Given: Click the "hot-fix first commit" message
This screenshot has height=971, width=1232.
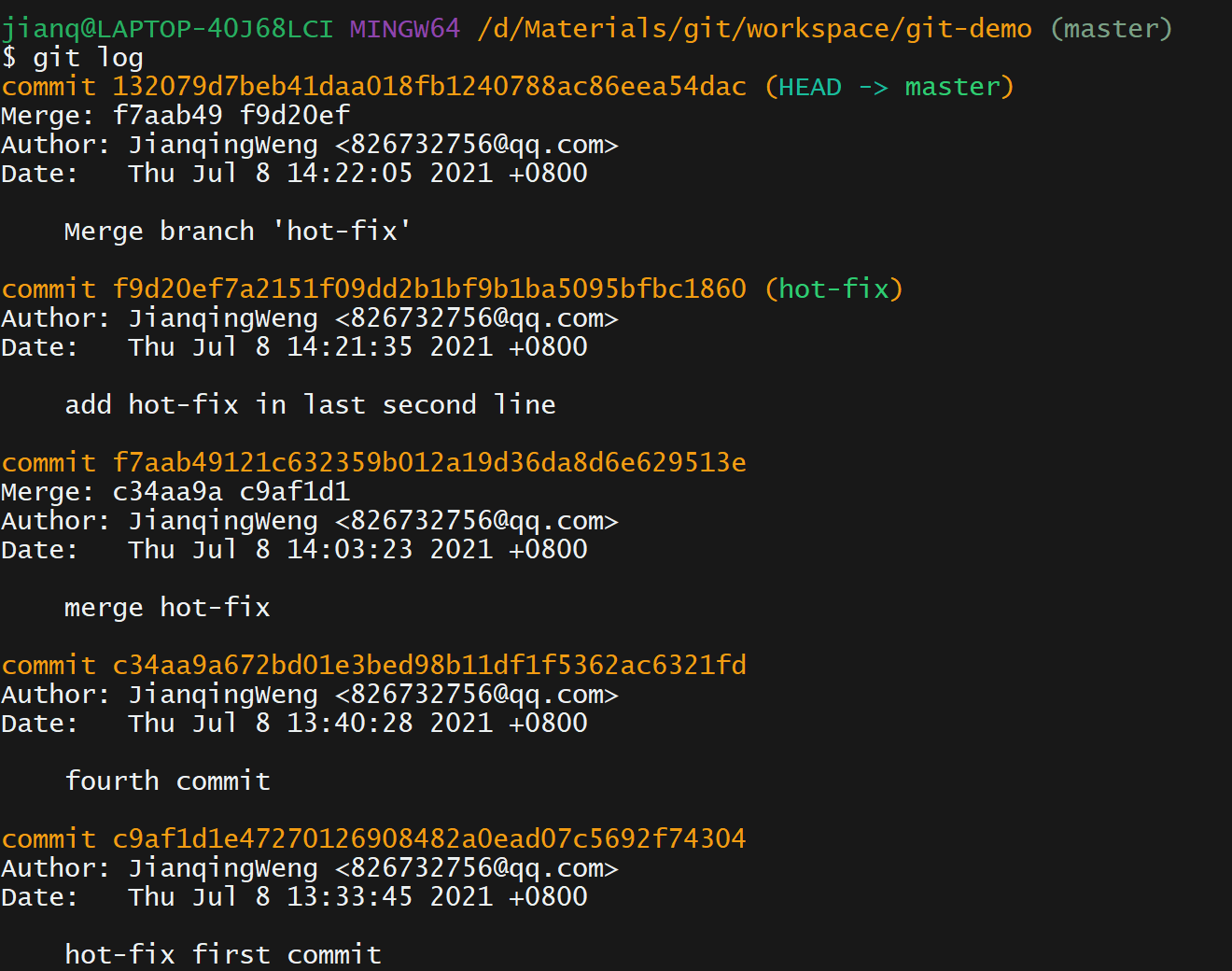Looking at the screenshot, I should [x=223, y=955].
